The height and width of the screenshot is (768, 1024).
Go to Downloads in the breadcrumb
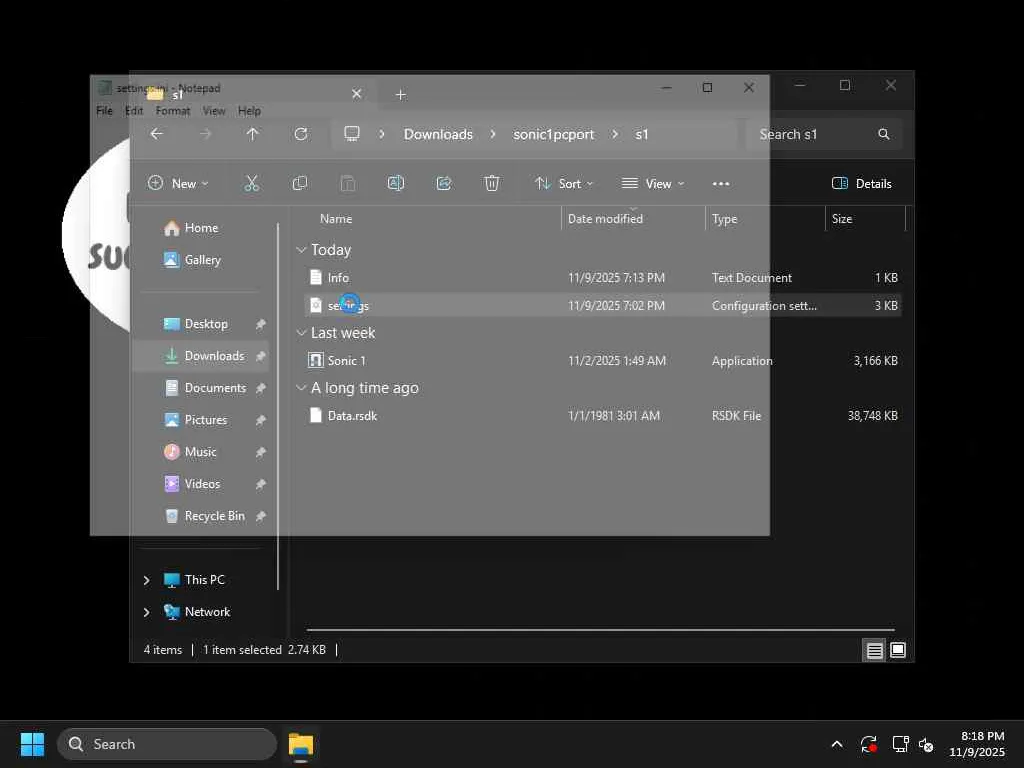point(438,134)
